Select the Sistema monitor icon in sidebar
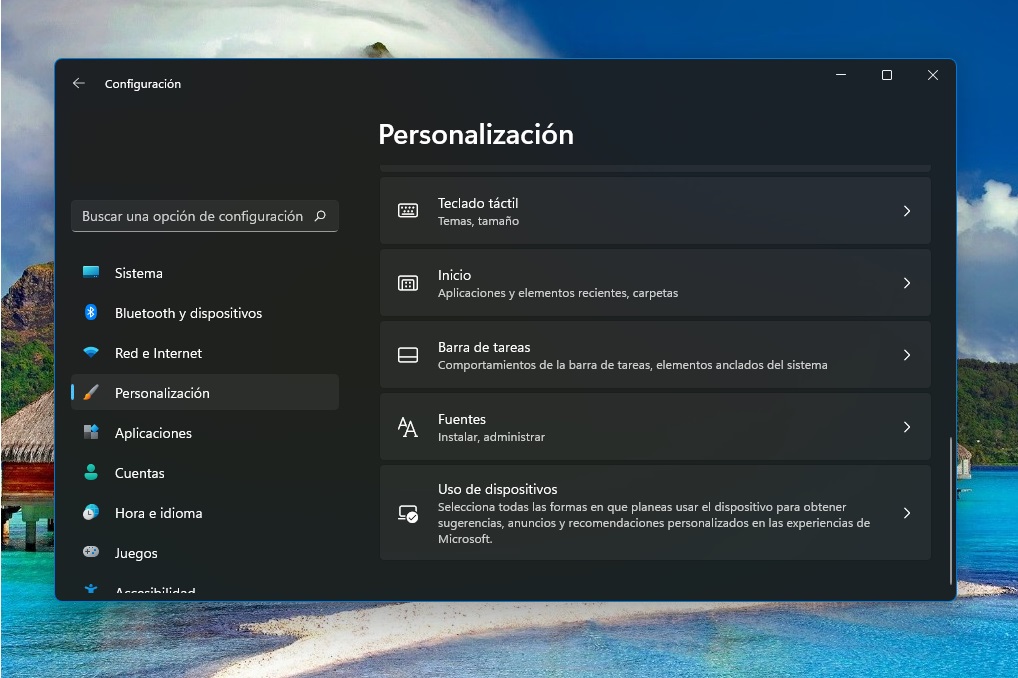This screenshot has width=1018, height=678. pos(92,272)
